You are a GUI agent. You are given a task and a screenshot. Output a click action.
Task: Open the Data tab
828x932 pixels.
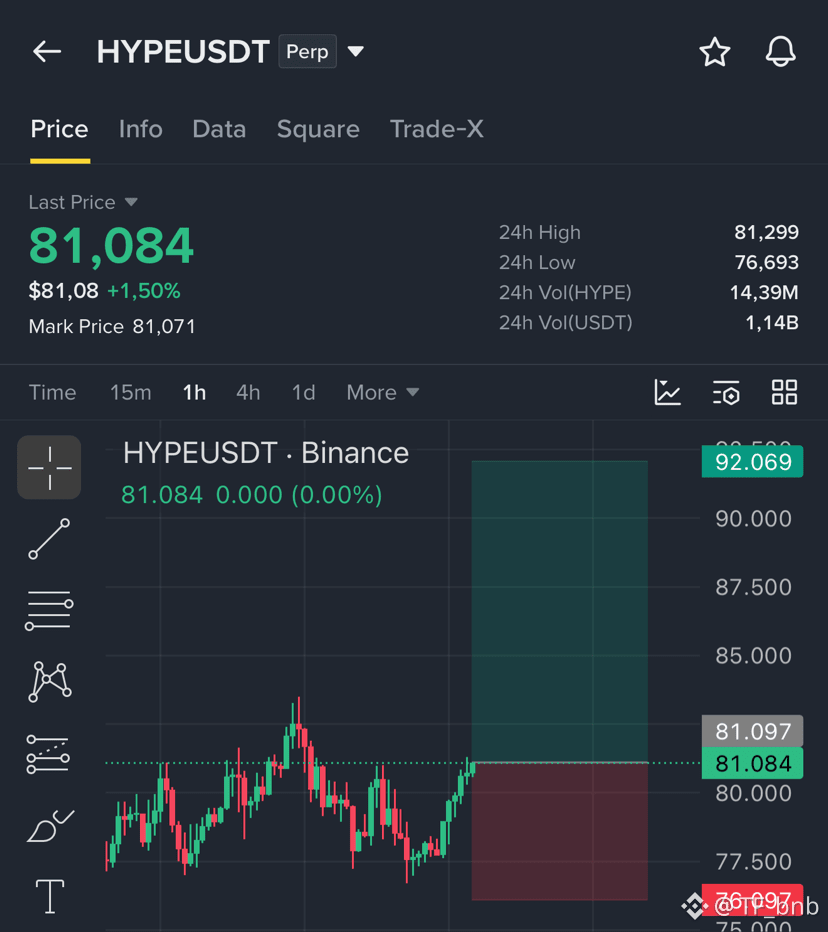point(219,129)
